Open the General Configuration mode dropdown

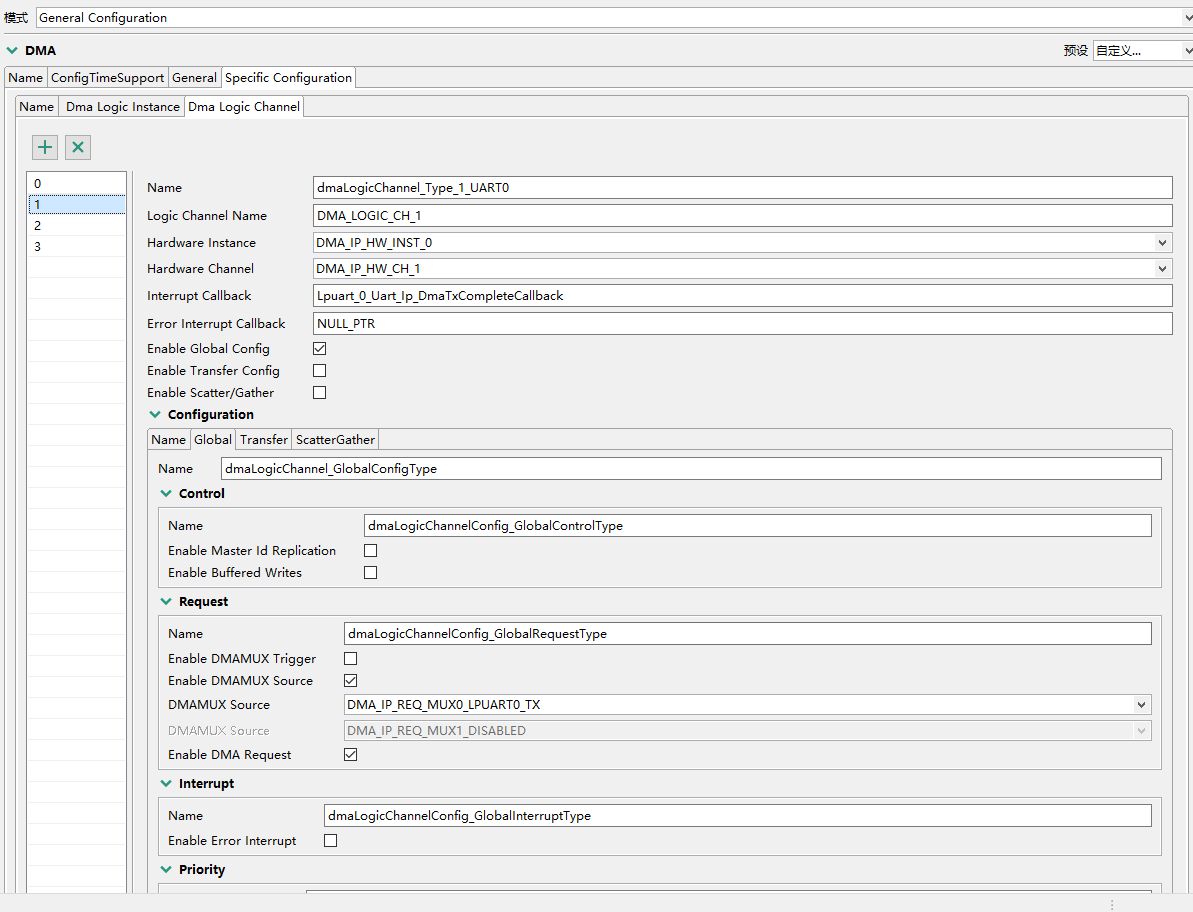[610, 18]
